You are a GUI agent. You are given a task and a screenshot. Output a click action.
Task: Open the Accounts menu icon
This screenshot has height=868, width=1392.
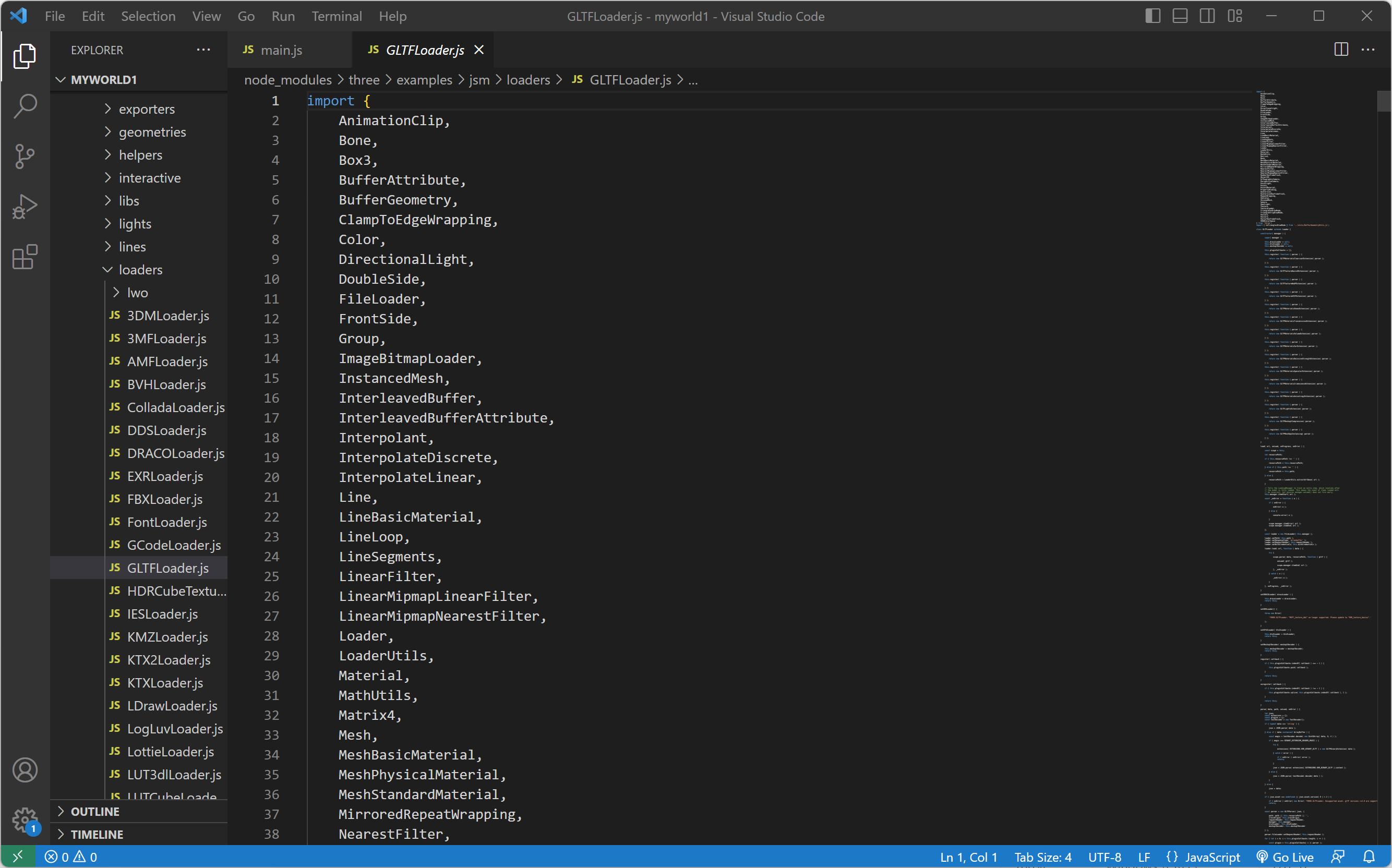pos(25,770)
